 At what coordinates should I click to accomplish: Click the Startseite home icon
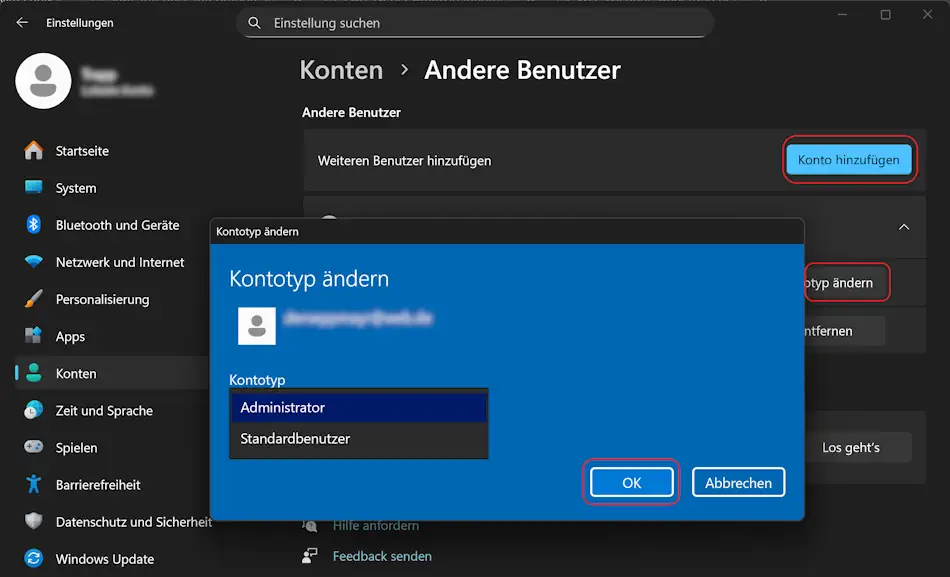click(34, 151)
